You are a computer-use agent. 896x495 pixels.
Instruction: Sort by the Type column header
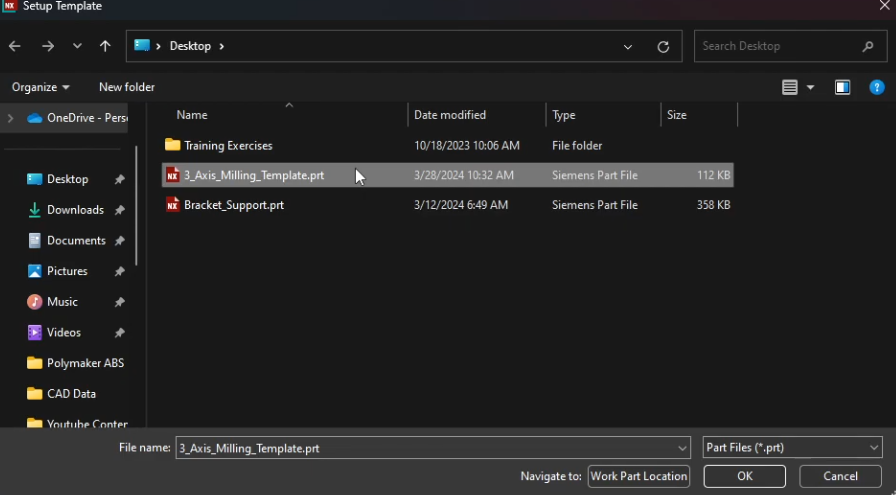[x=563, y=115]
